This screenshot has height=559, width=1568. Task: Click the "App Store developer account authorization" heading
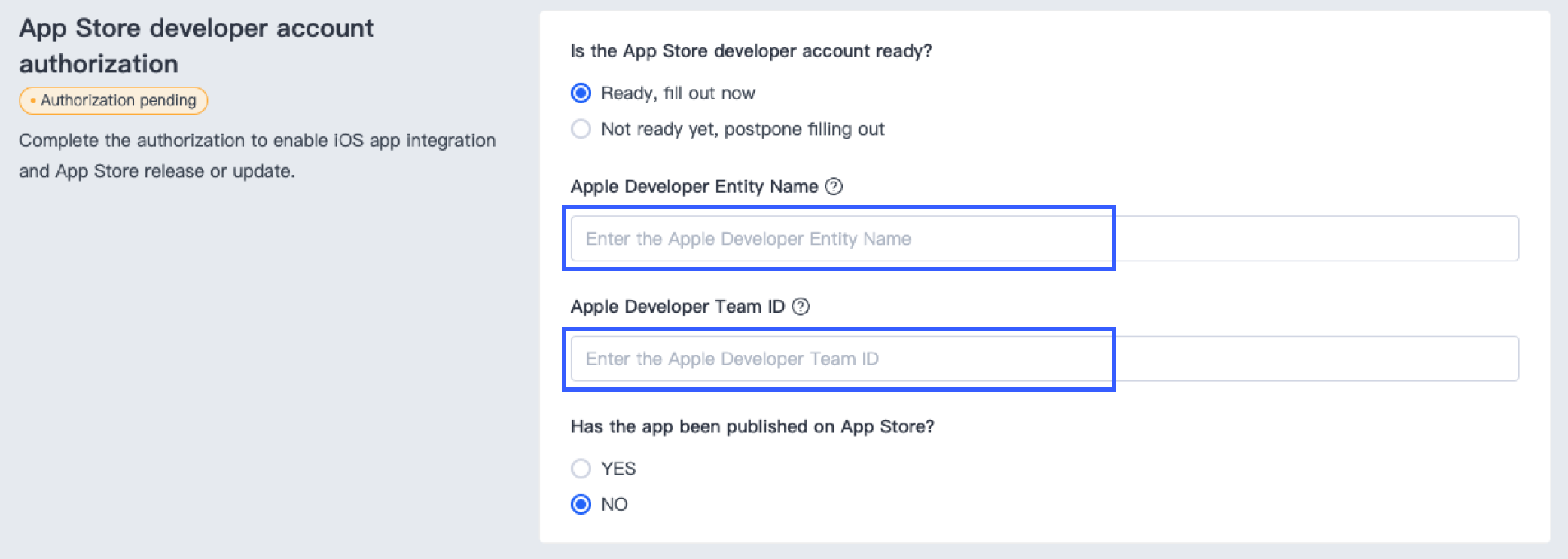coord(196,46)
